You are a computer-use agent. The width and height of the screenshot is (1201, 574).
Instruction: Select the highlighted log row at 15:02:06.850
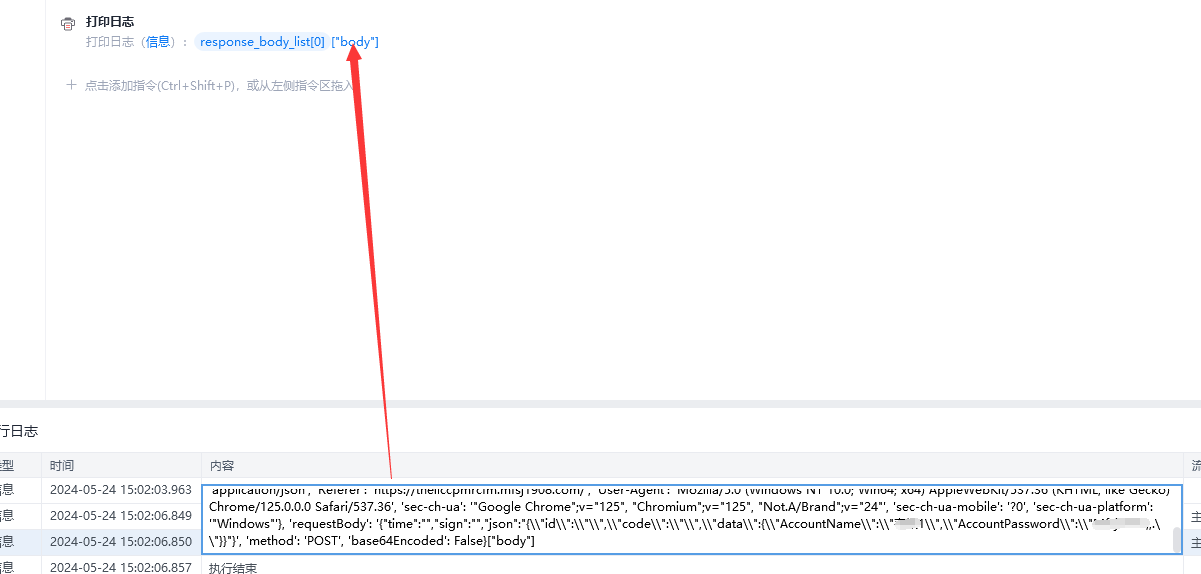coord(100,542)
